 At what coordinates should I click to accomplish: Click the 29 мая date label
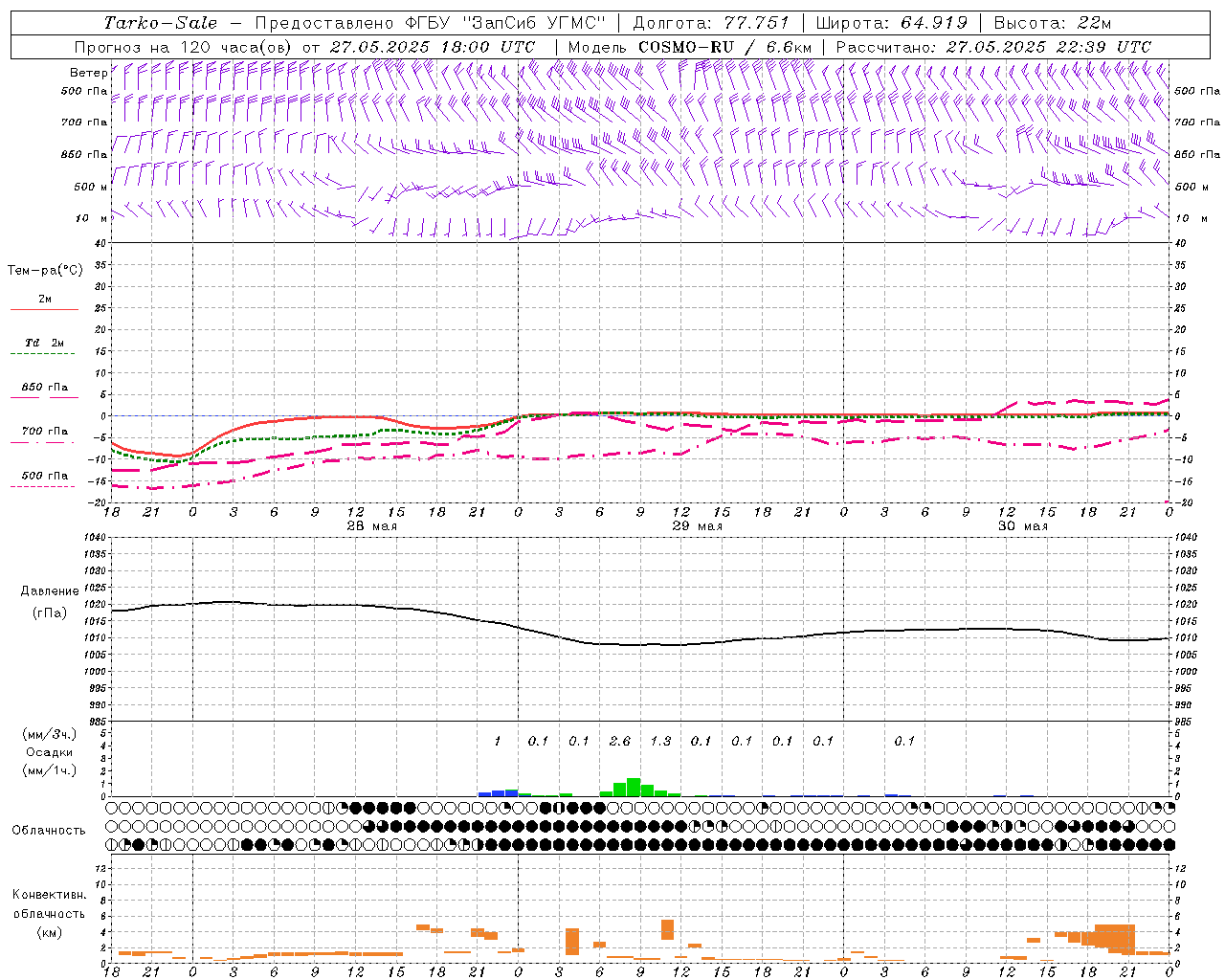pyautogui.click(x=698, y=526)
